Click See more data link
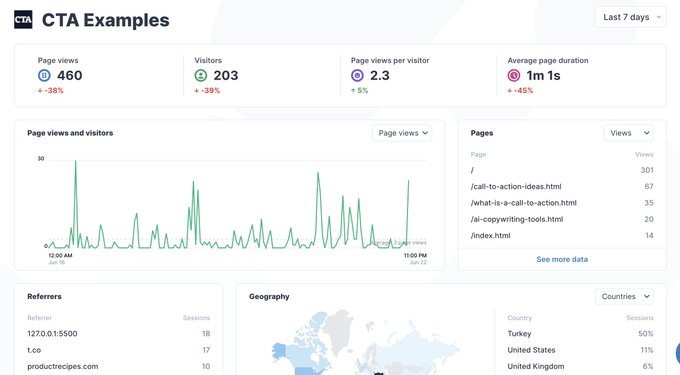The height and width of the screenshot is (375, 680). (562, 259)
